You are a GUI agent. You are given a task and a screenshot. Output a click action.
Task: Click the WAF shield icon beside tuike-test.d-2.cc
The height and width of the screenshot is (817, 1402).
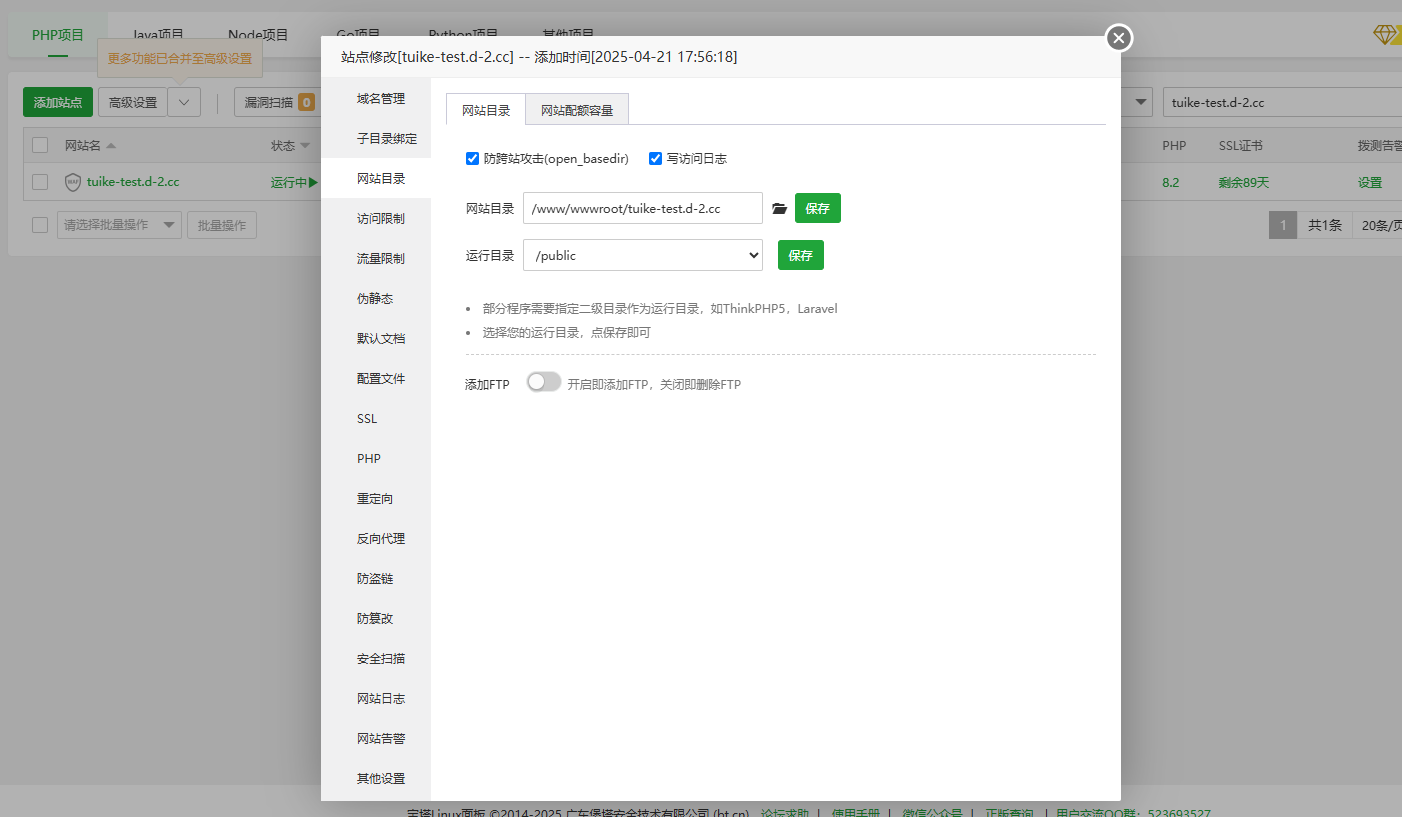72,182
